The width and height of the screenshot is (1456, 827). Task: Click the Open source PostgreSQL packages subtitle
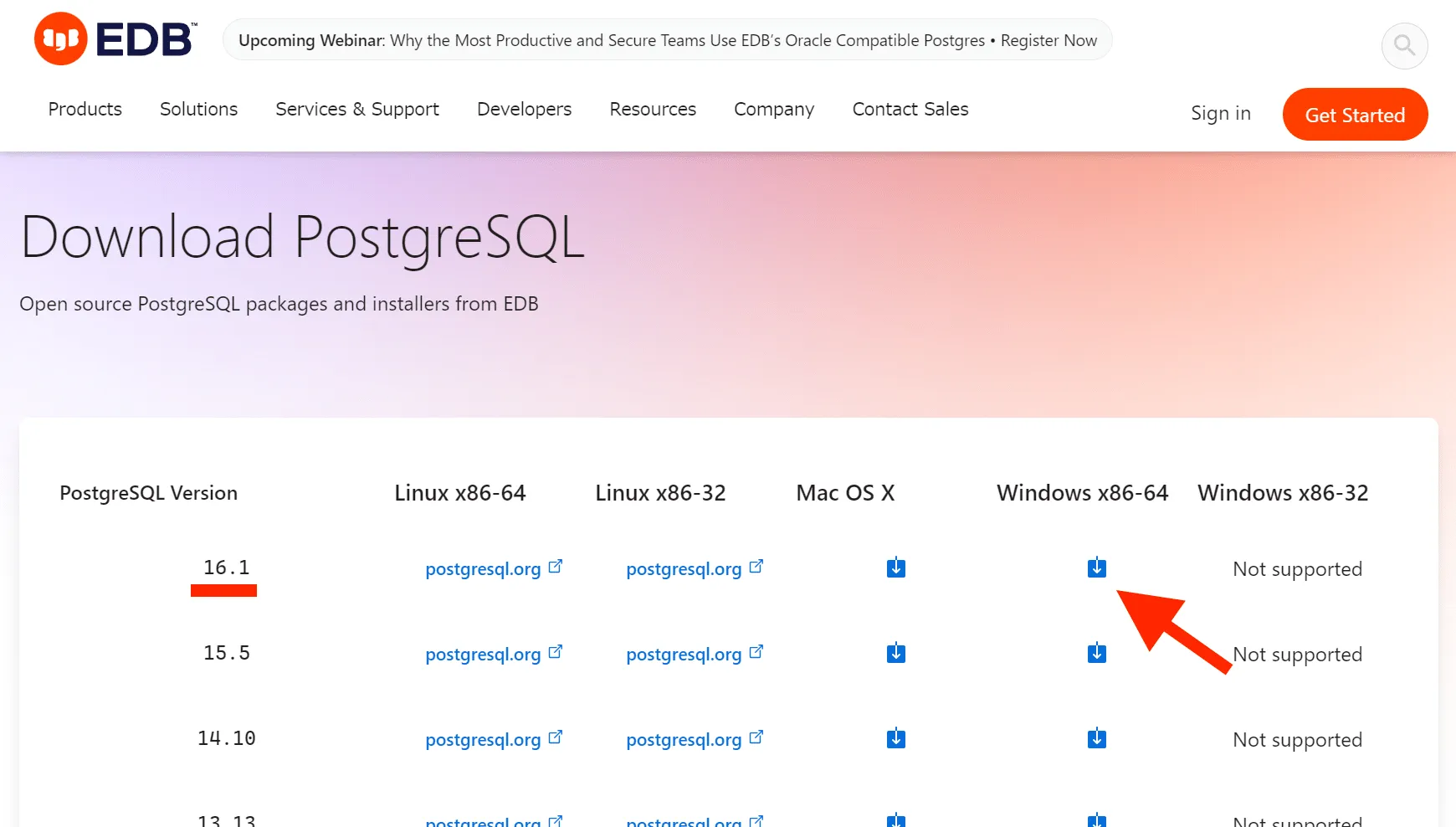point(279,304)
